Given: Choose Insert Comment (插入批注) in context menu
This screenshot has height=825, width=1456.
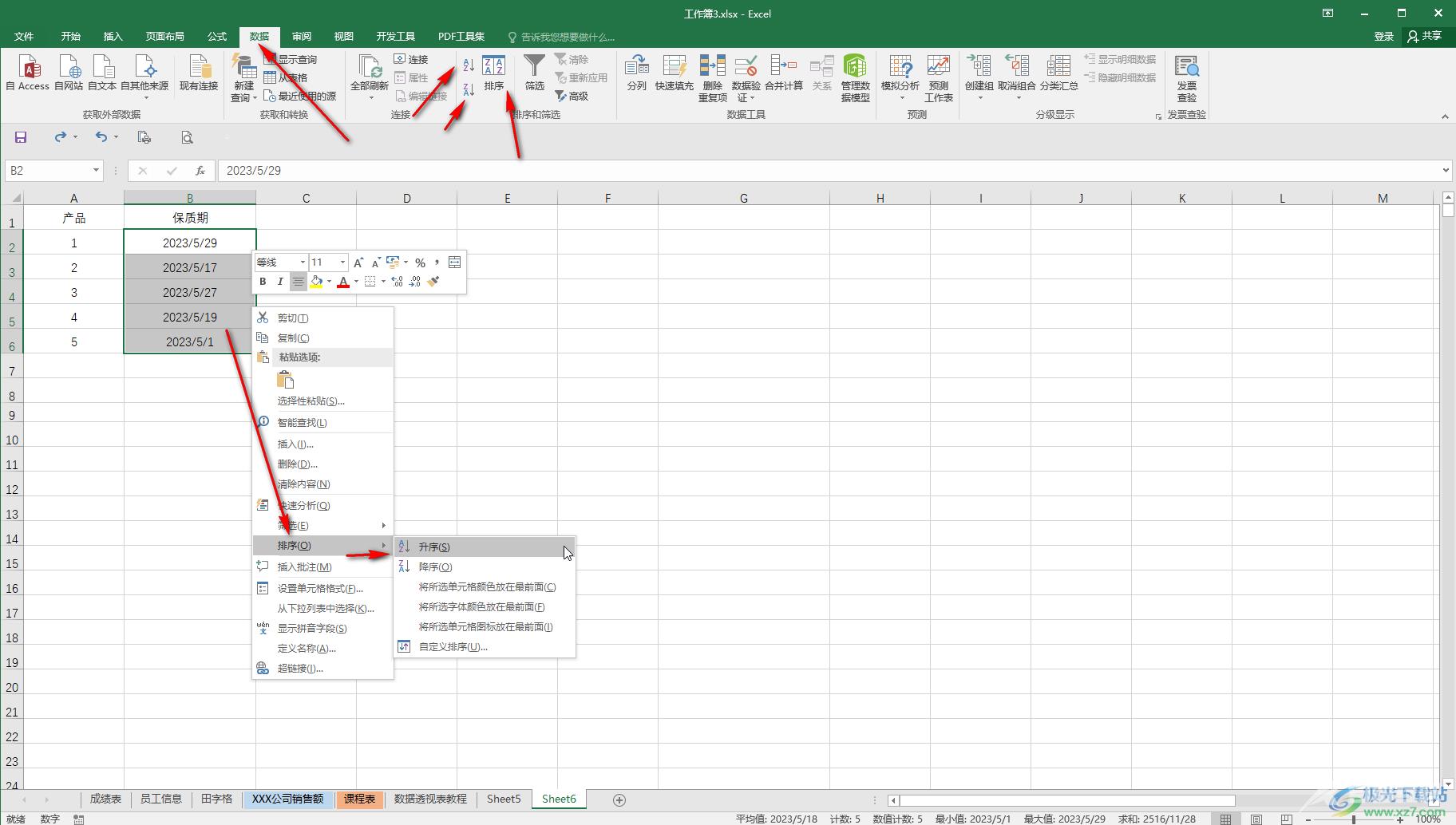Looking at the screenshot, I should coord(322,566).
